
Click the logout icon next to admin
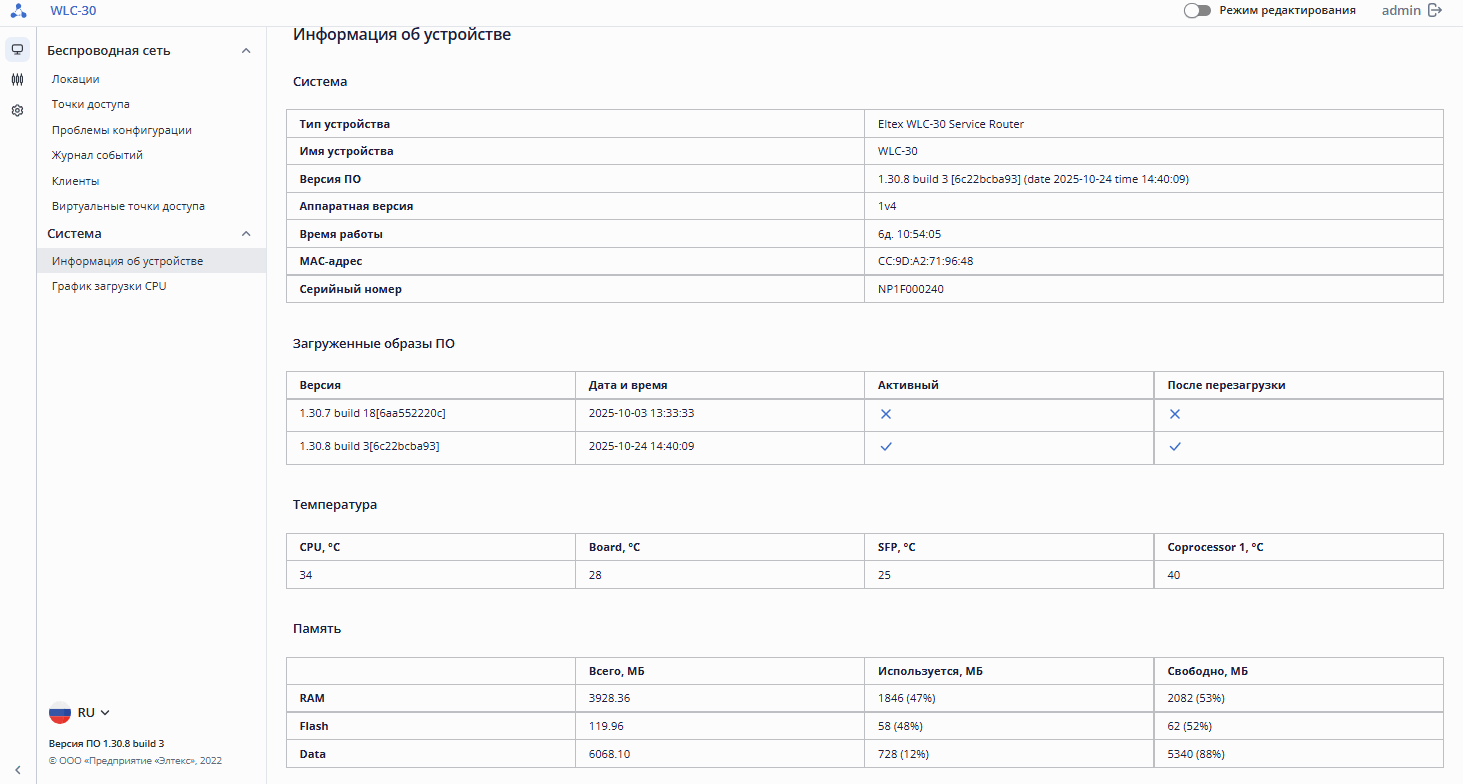click(x=1435, y=10)
